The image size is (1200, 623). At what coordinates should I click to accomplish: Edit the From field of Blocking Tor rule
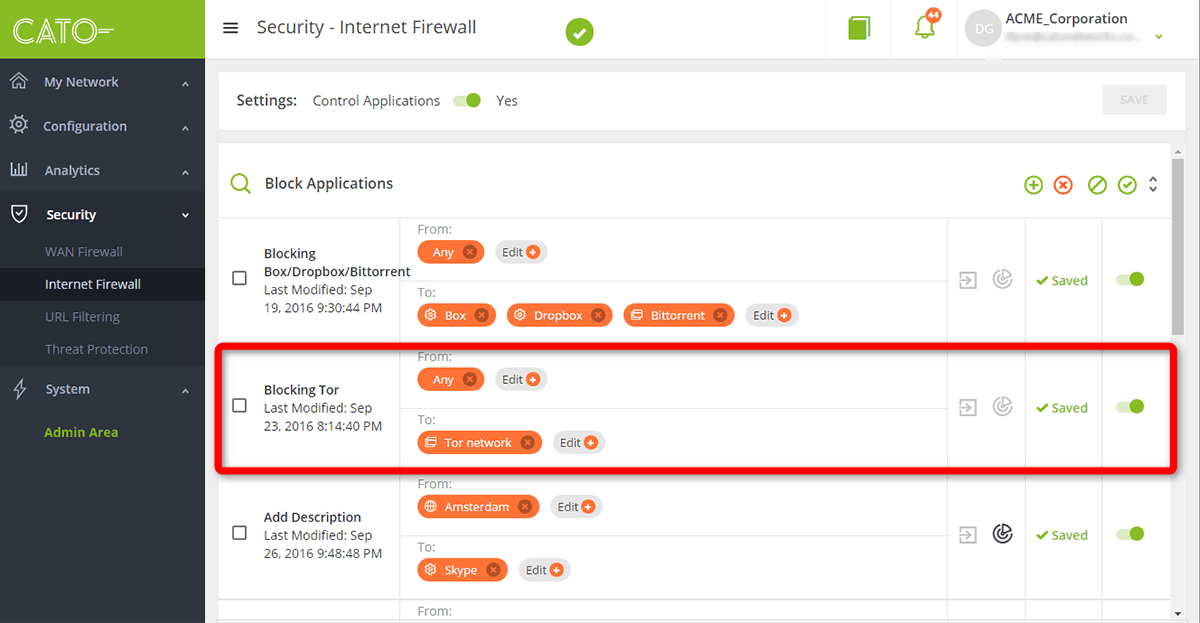(521, 379)
